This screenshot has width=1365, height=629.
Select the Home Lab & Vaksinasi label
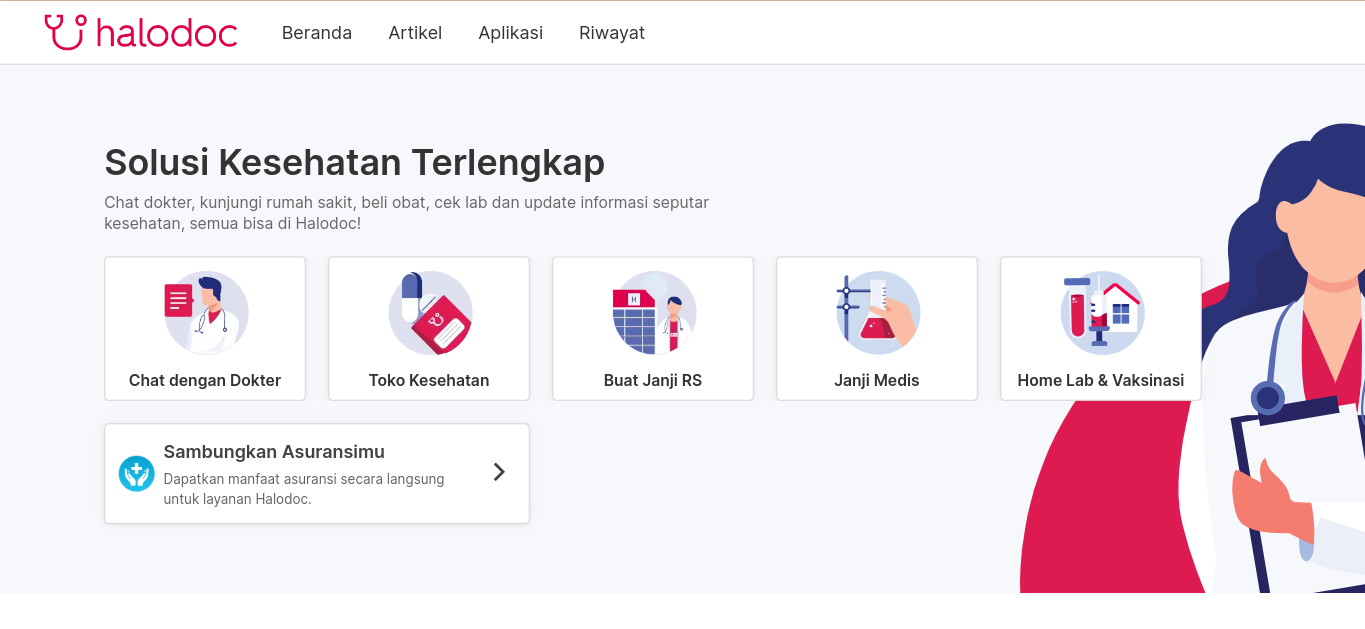pyautogui.click(x=1101, y=380)
